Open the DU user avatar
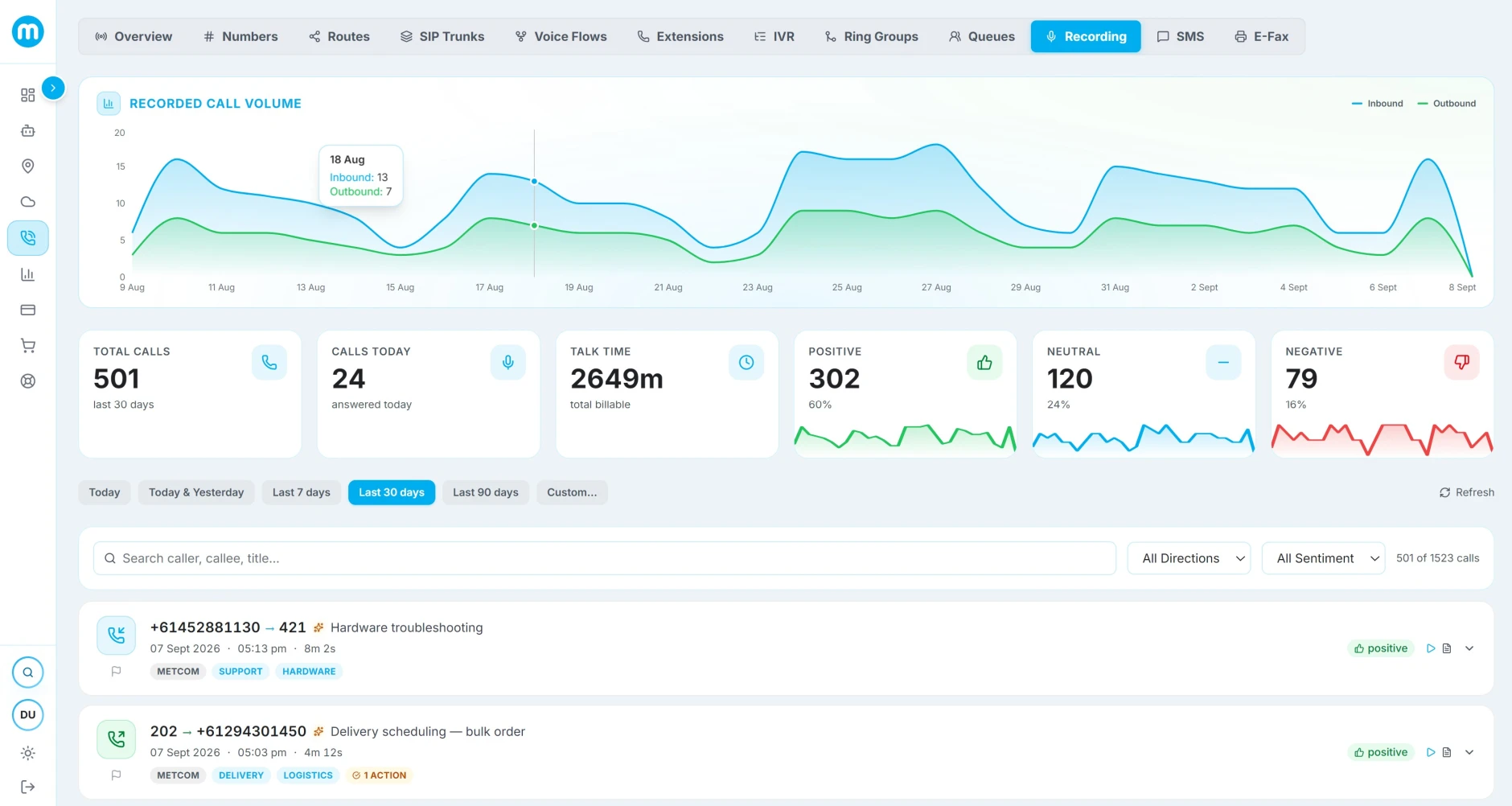 click(28, 714)
